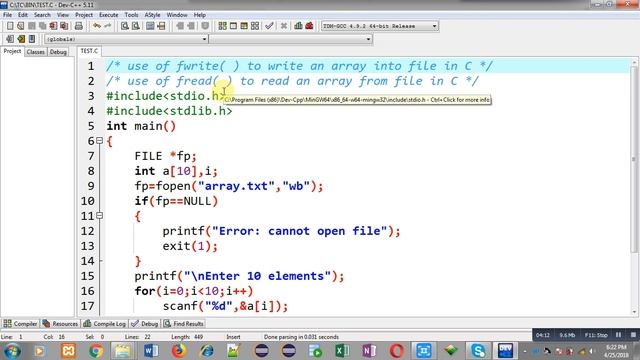Switch to the Debug side tab
The width and height of the screenshot is (640, 360).
(58, 52)
